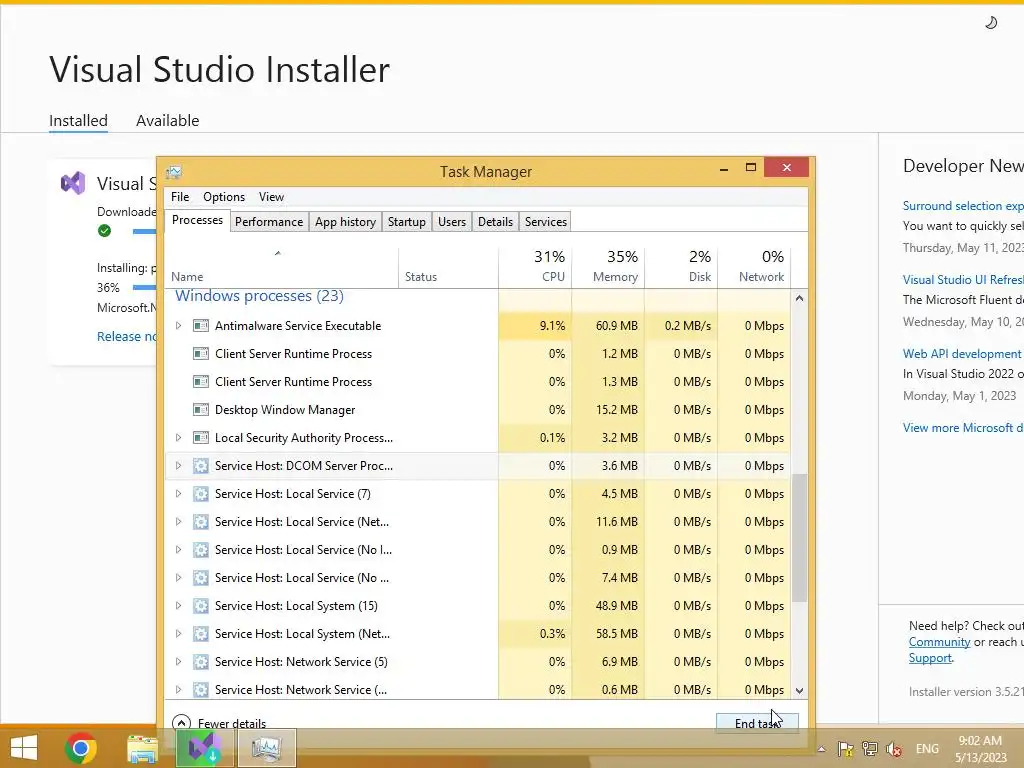Expand Service Host: Local System (15)

(x=178, y=605)
